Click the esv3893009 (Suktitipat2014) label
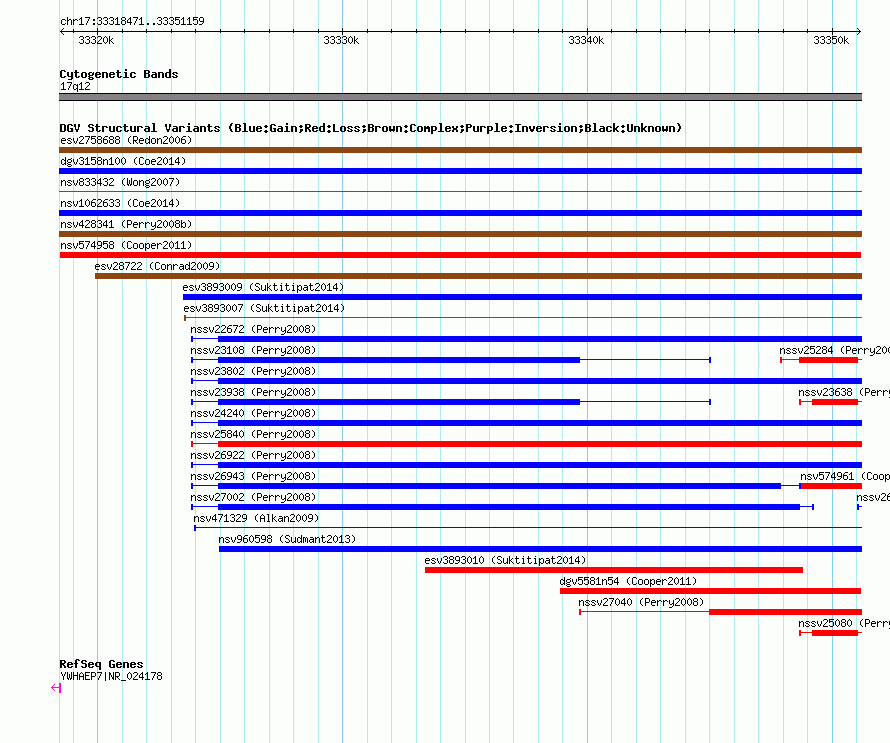 (263, 287)
